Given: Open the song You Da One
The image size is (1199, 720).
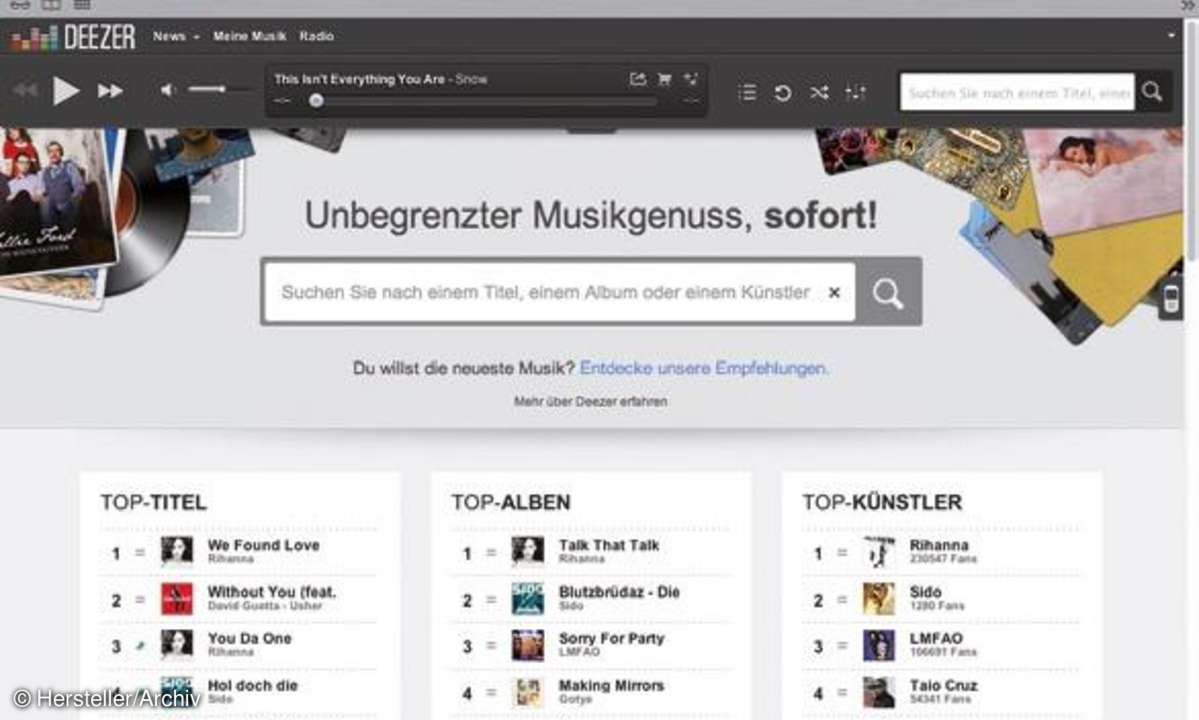Looking at the screenshot, I should 249,638.
